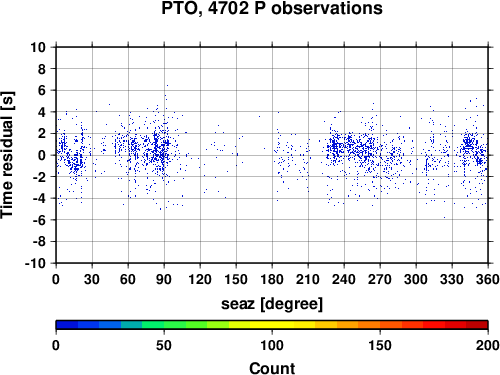Click the x-axis tick label 270
This screenshot has height=375, width=500.
point(380,279)
